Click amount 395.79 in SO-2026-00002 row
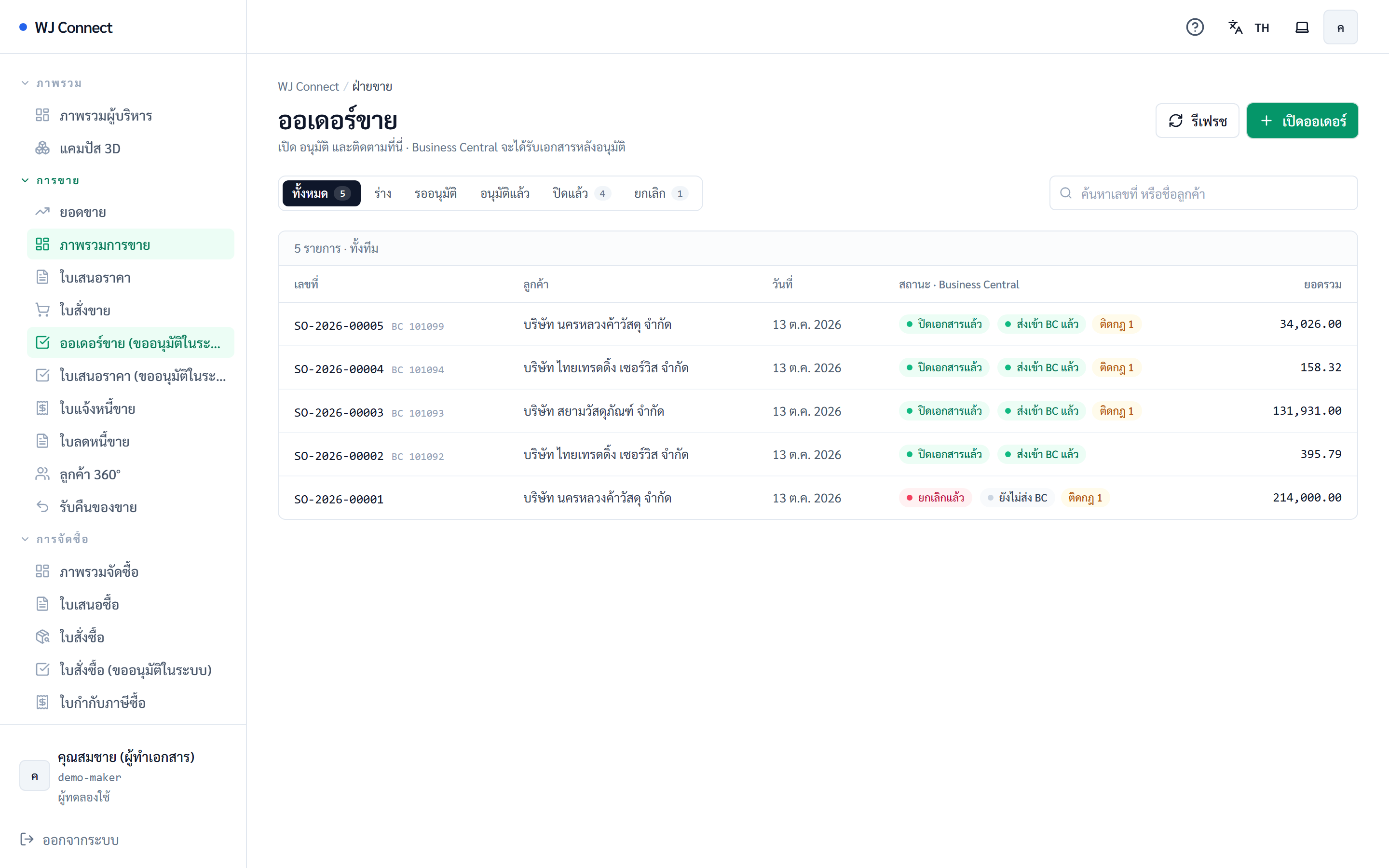 1321,454
